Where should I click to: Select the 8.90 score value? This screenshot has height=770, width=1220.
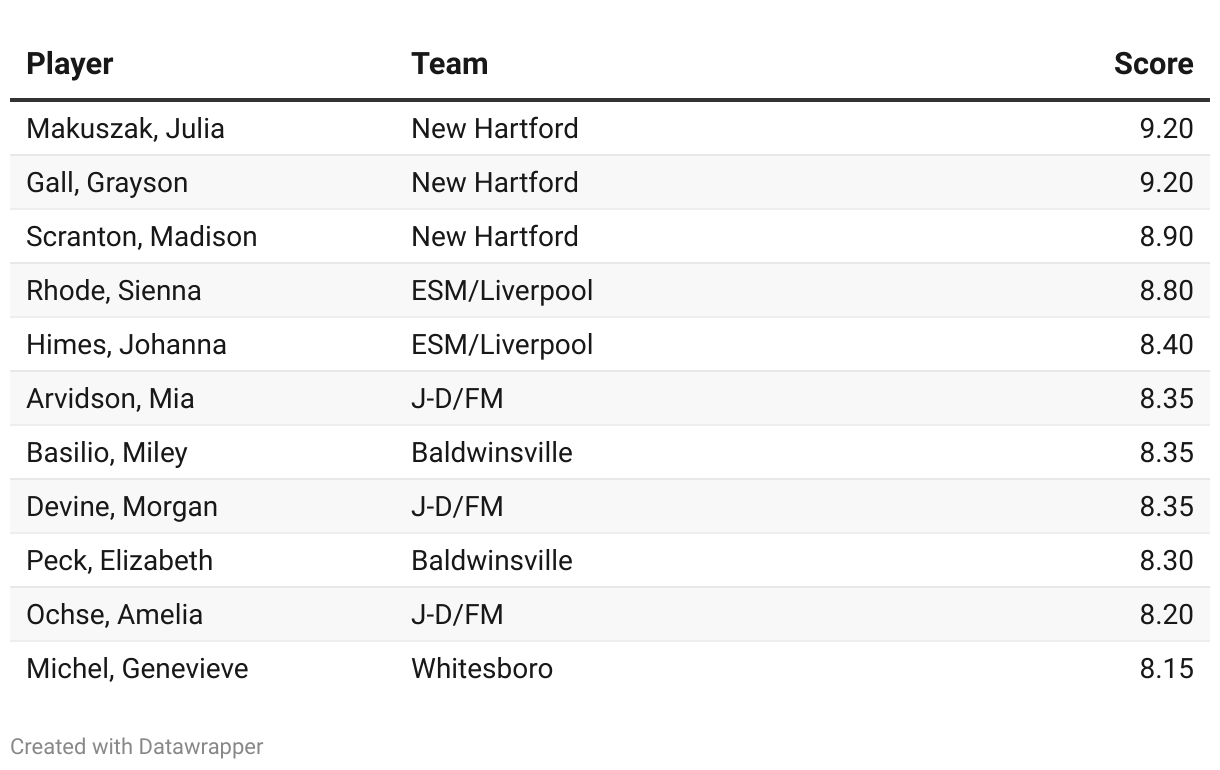(1166, 237)
